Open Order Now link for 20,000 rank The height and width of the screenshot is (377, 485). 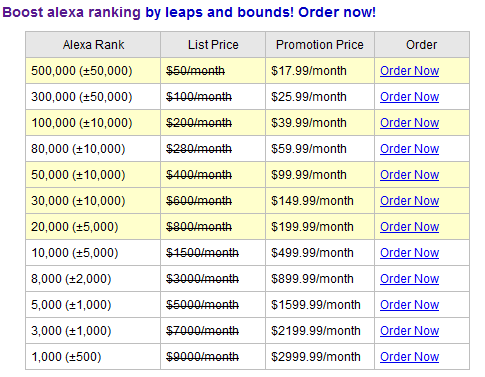(409, 227)
